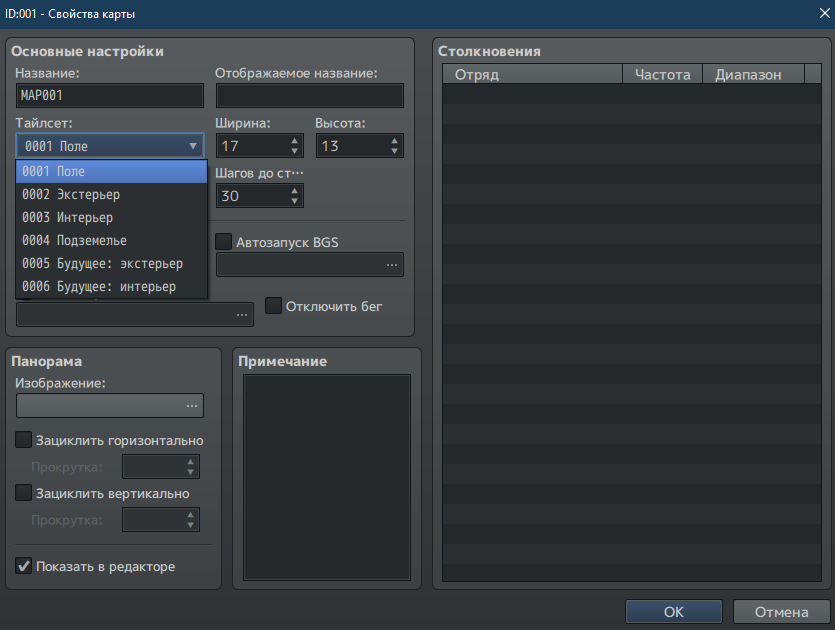Click the Название field with MAP001
835x630 pixels.
click(110, 95)
